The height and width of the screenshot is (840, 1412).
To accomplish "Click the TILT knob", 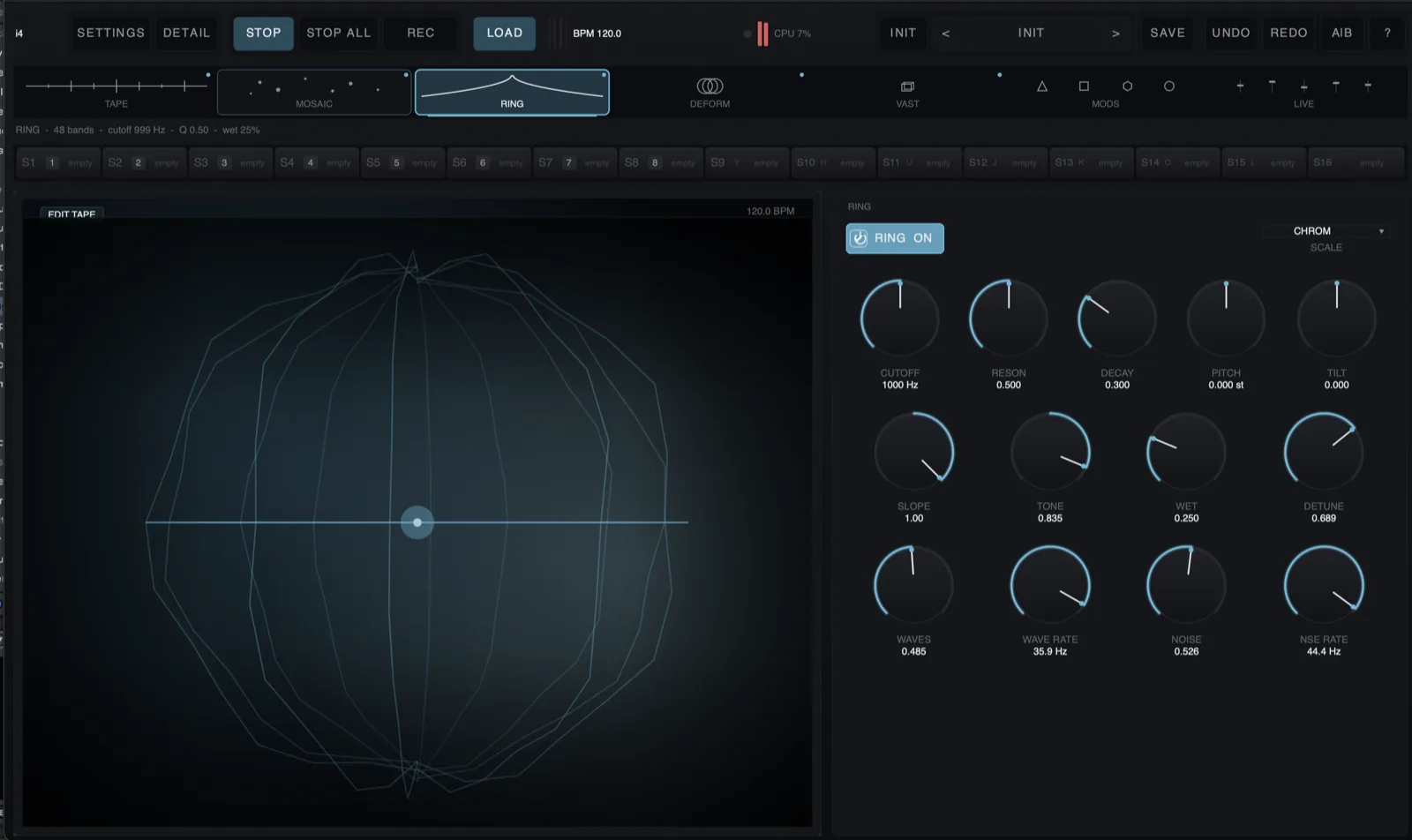I will [1336, 319].
